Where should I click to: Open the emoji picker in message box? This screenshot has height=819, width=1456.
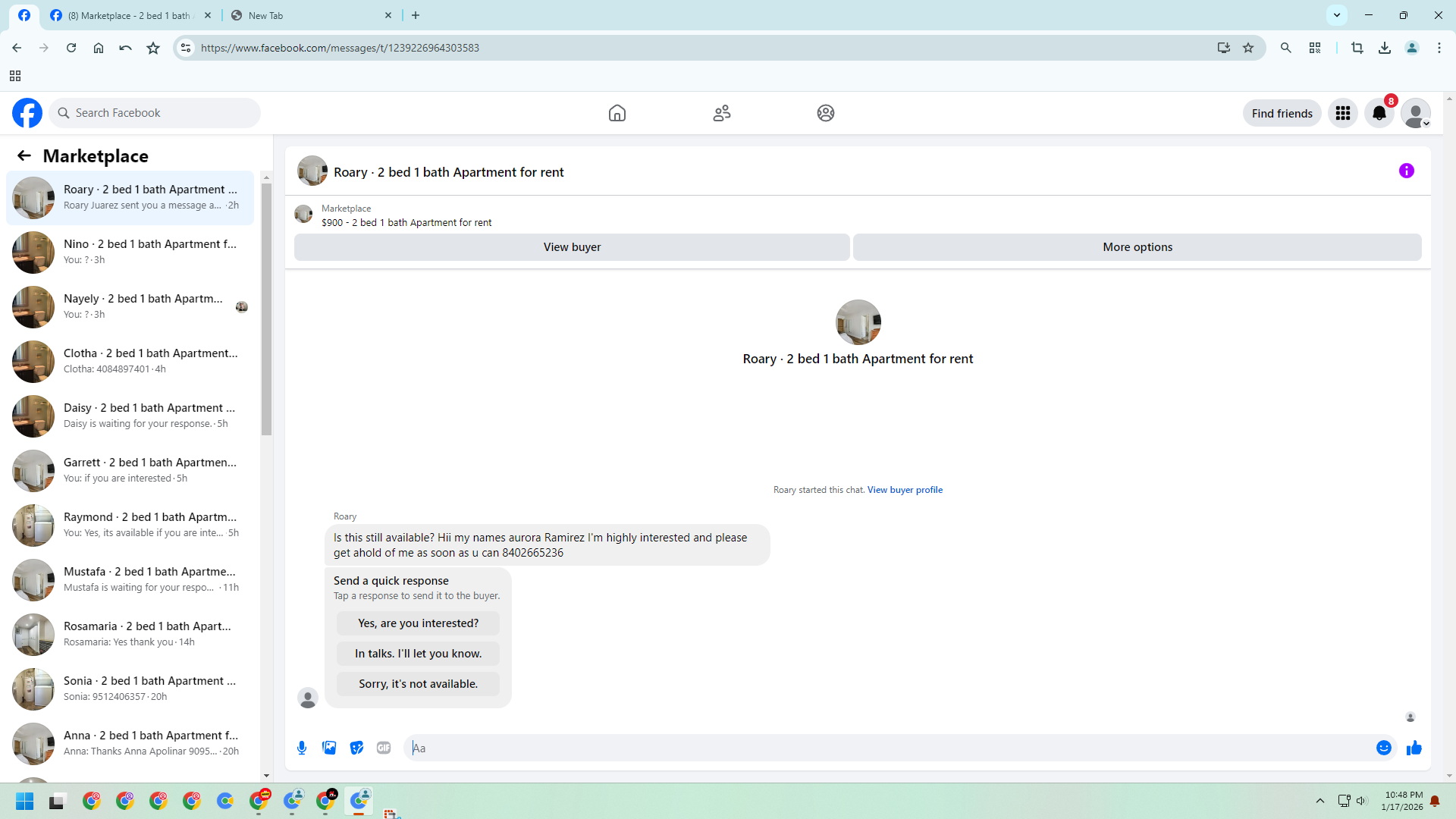[1383, 748]
